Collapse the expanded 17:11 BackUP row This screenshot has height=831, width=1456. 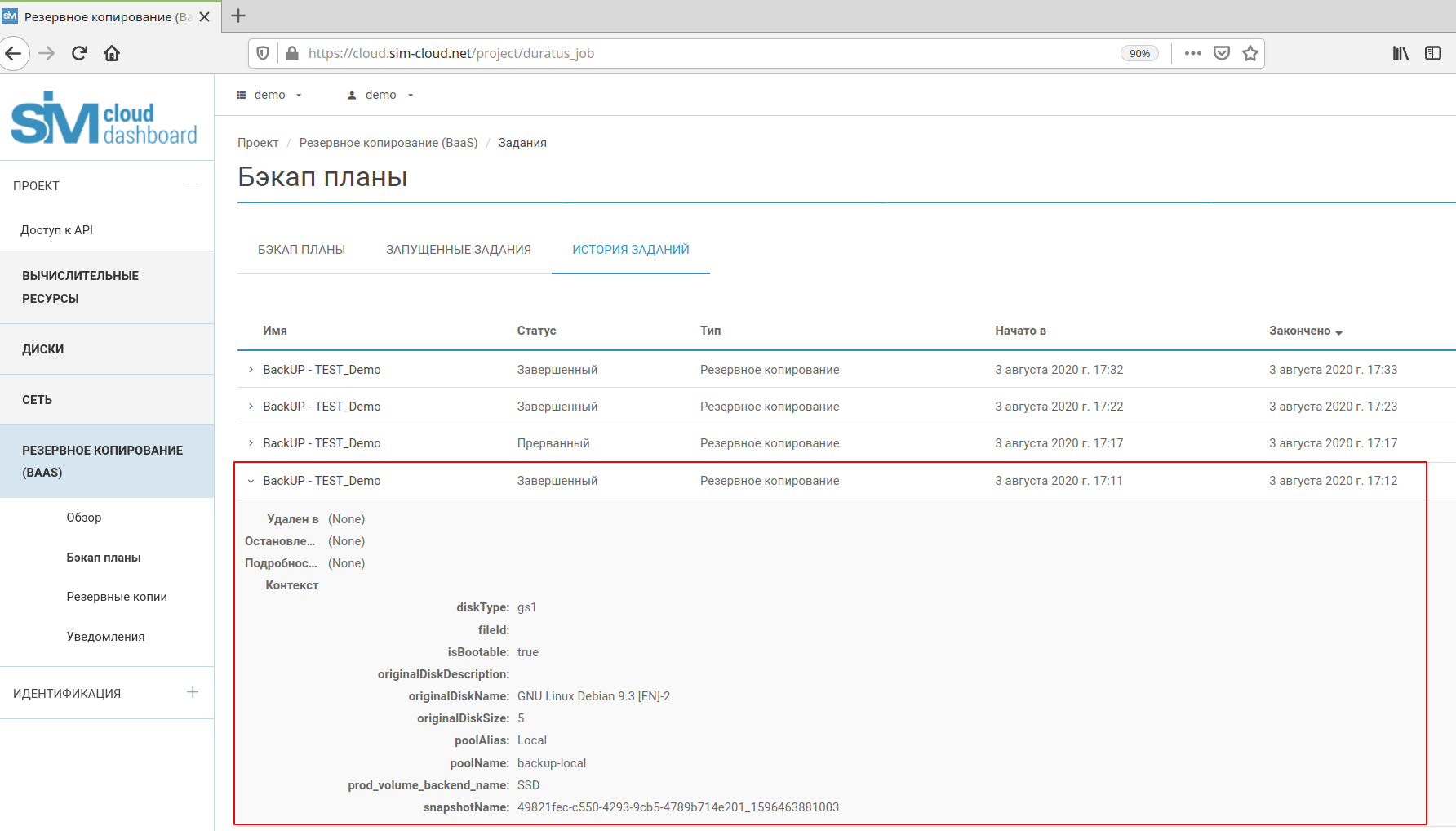click(251, 482)
